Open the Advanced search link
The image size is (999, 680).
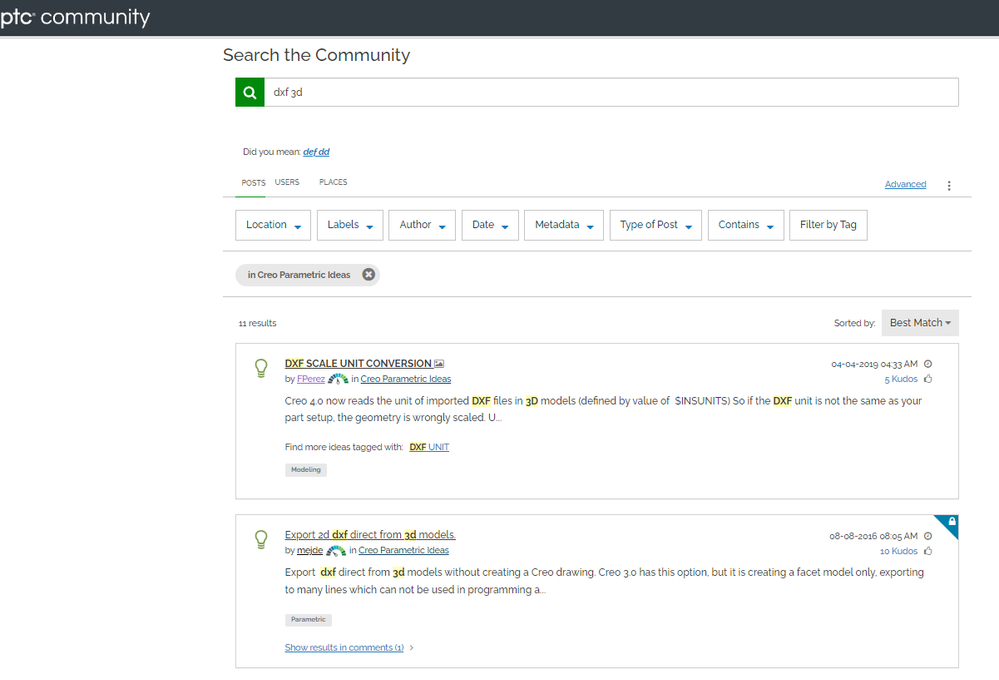tap(905, 184)
